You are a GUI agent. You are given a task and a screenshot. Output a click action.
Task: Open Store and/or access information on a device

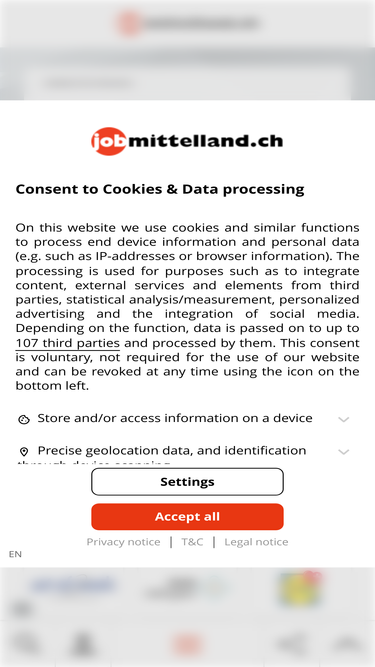click(x=187, y=419)
